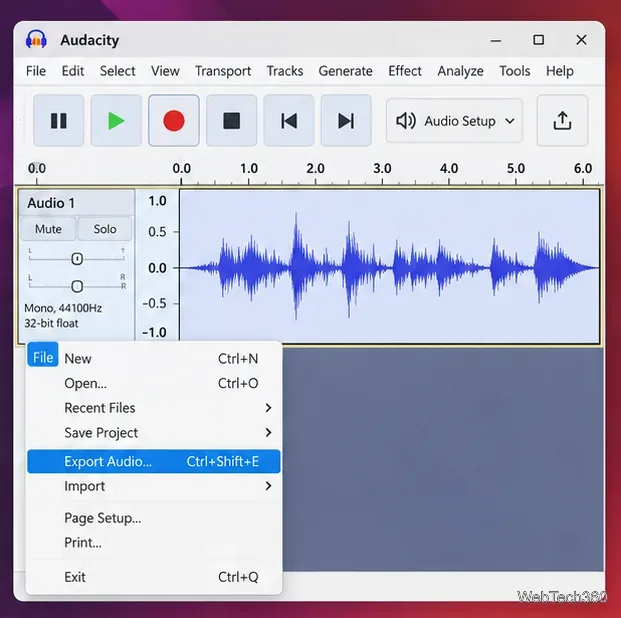Open the Help menu
This screenshot has height=618, width=621.
560,71
